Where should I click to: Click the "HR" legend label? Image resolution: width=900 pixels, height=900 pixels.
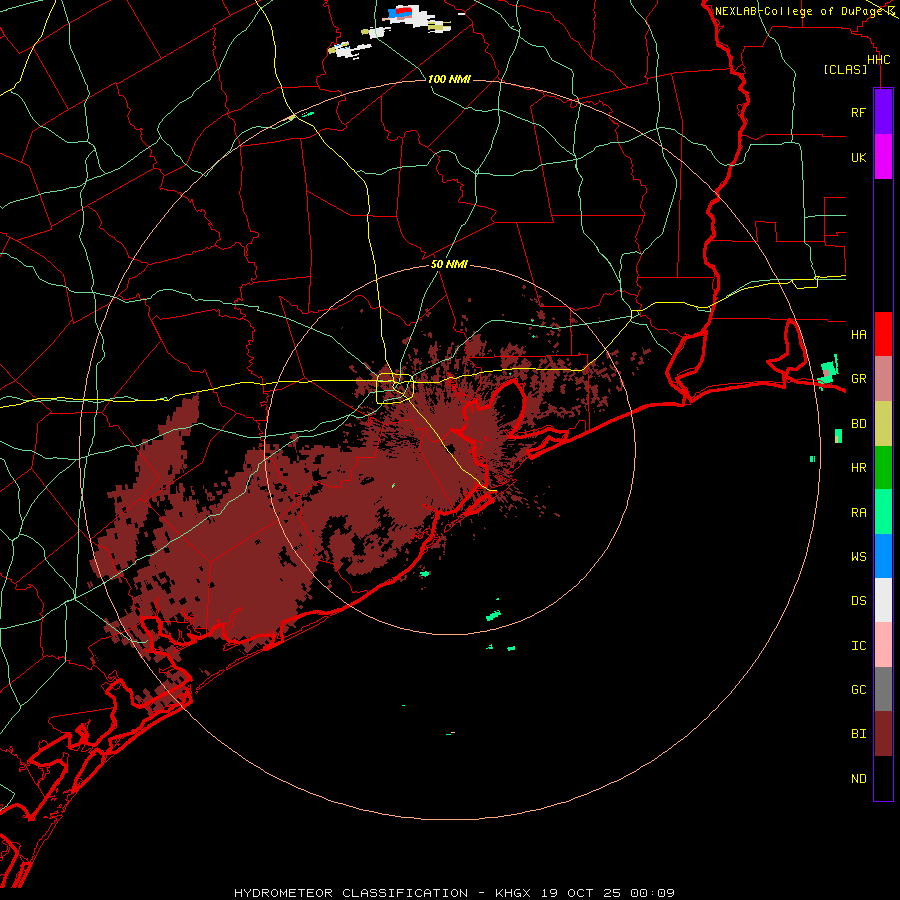(x=858, y=468)
